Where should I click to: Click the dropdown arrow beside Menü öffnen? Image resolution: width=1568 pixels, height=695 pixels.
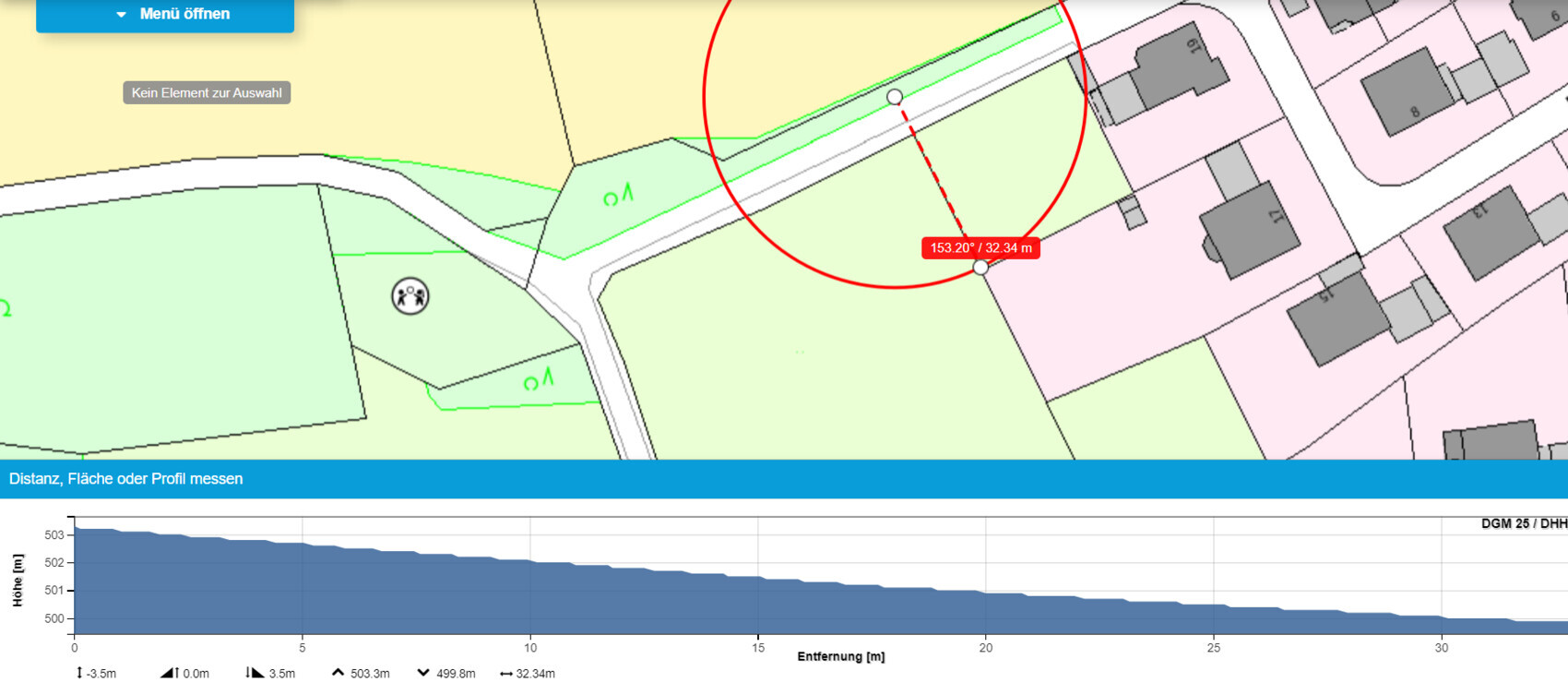click(121, 15)
